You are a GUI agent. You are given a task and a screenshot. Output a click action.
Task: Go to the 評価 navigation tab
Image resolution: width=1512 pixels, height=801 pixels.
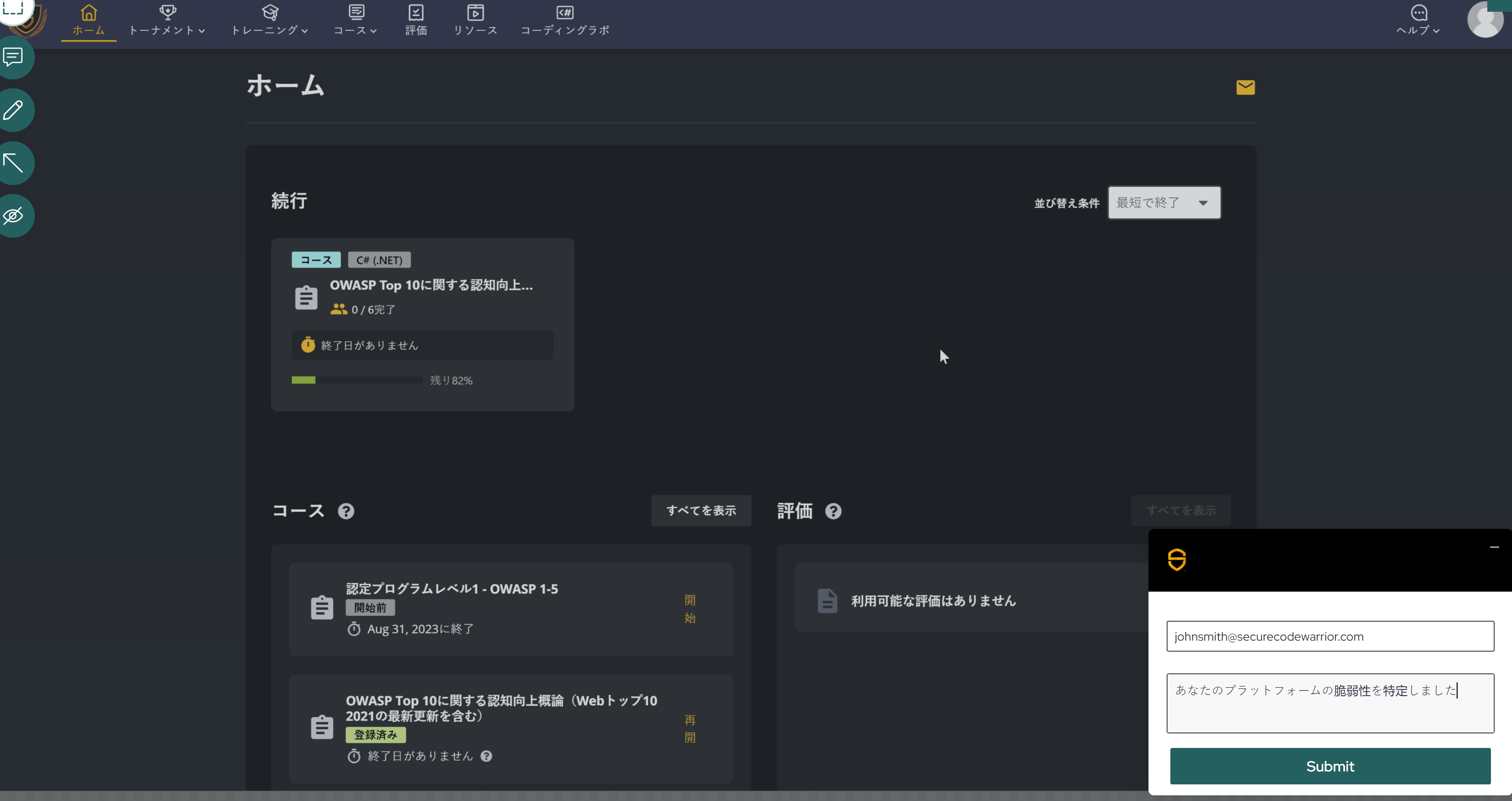click(416, 21)
